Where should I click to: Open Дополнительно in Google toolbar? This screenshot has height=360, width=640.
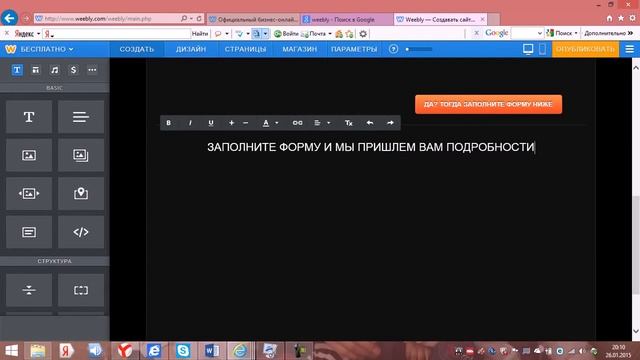(608, 33)
